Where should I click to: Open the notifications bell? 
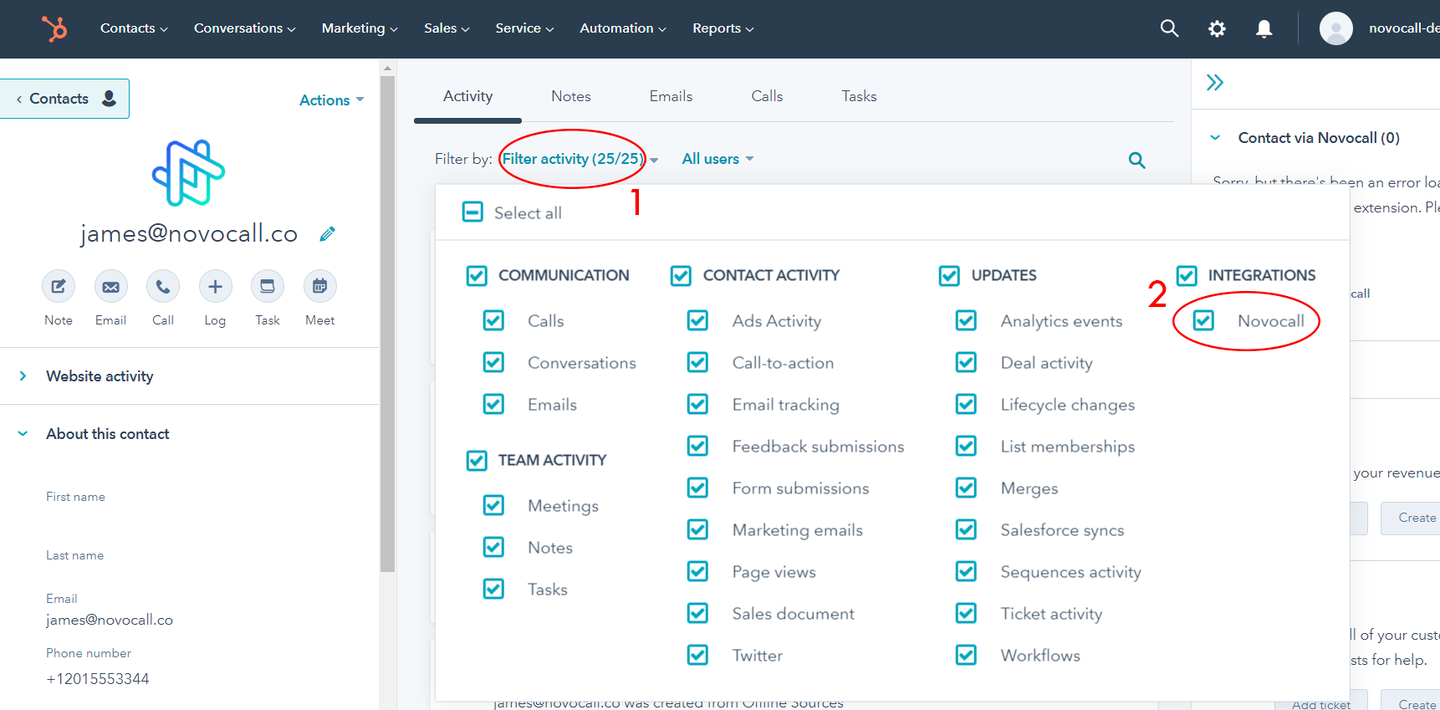[1264, 29]
